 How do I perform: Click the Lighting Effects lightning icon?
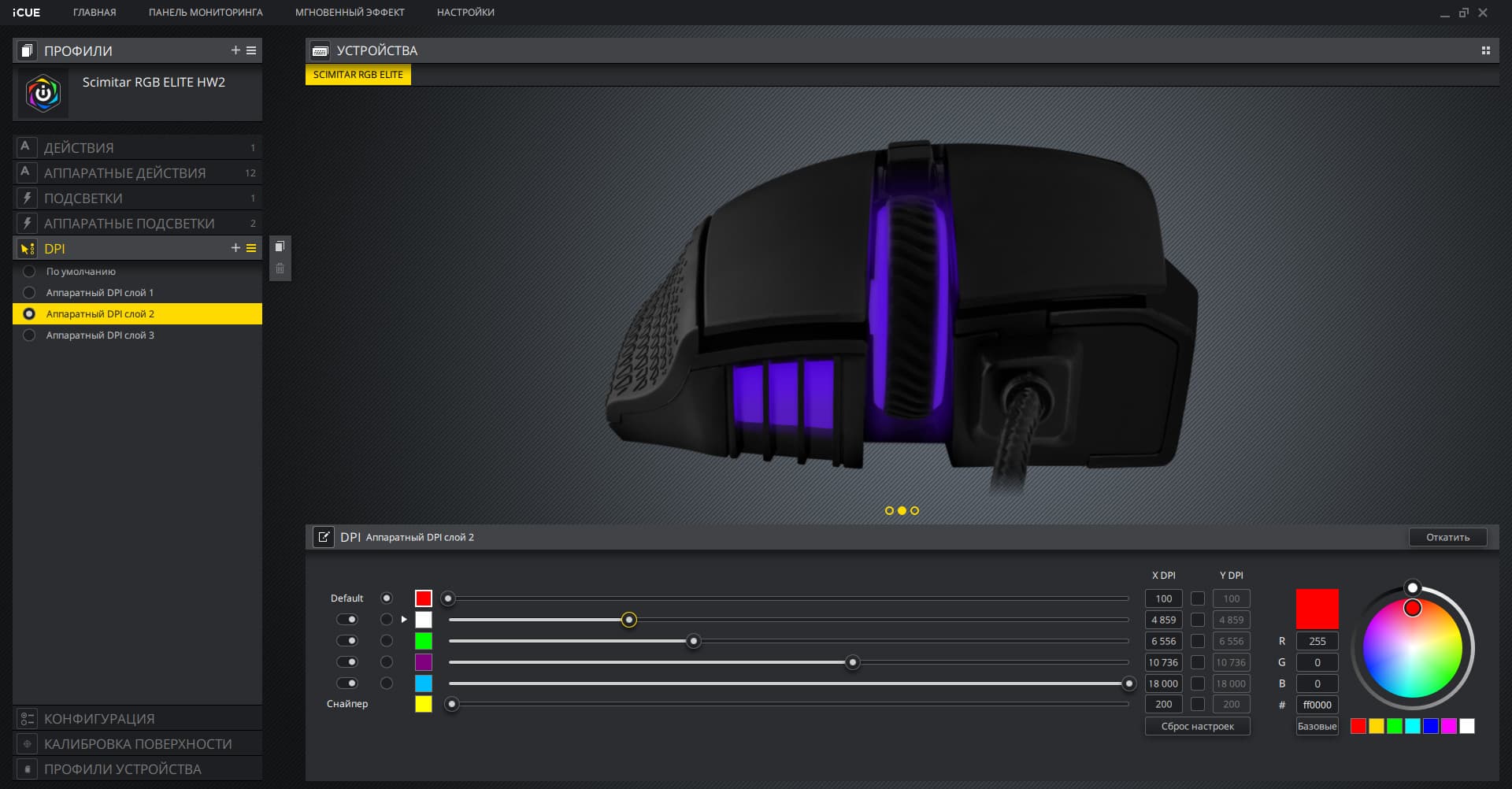coord(27,198)
